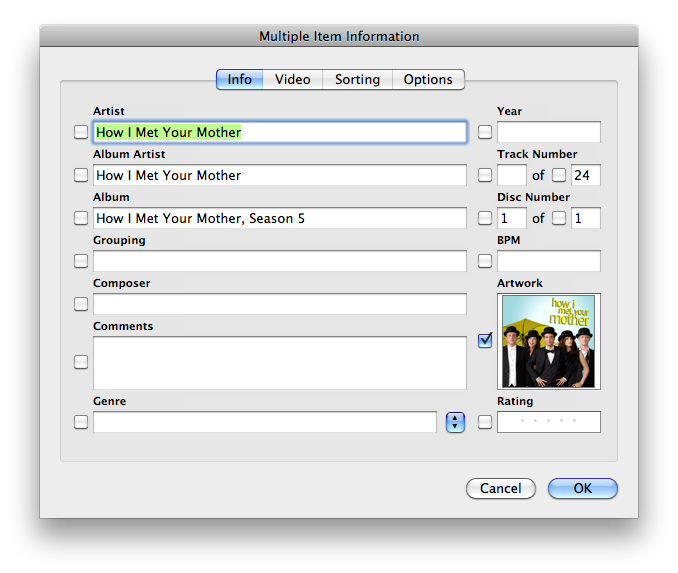Click the Info tab

coord(240,79)
